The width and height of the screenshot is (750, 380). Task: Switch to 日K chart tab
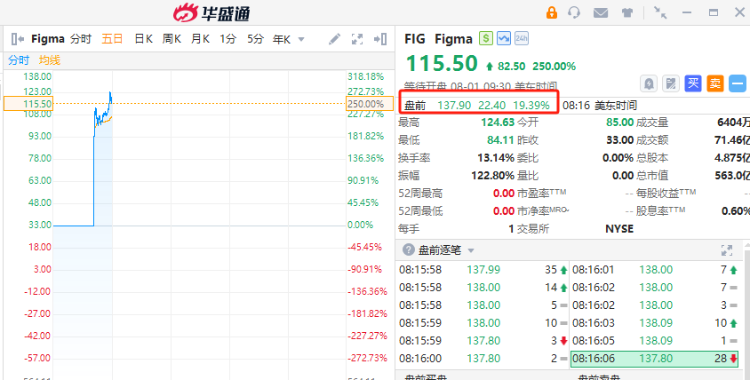point(143,39)
